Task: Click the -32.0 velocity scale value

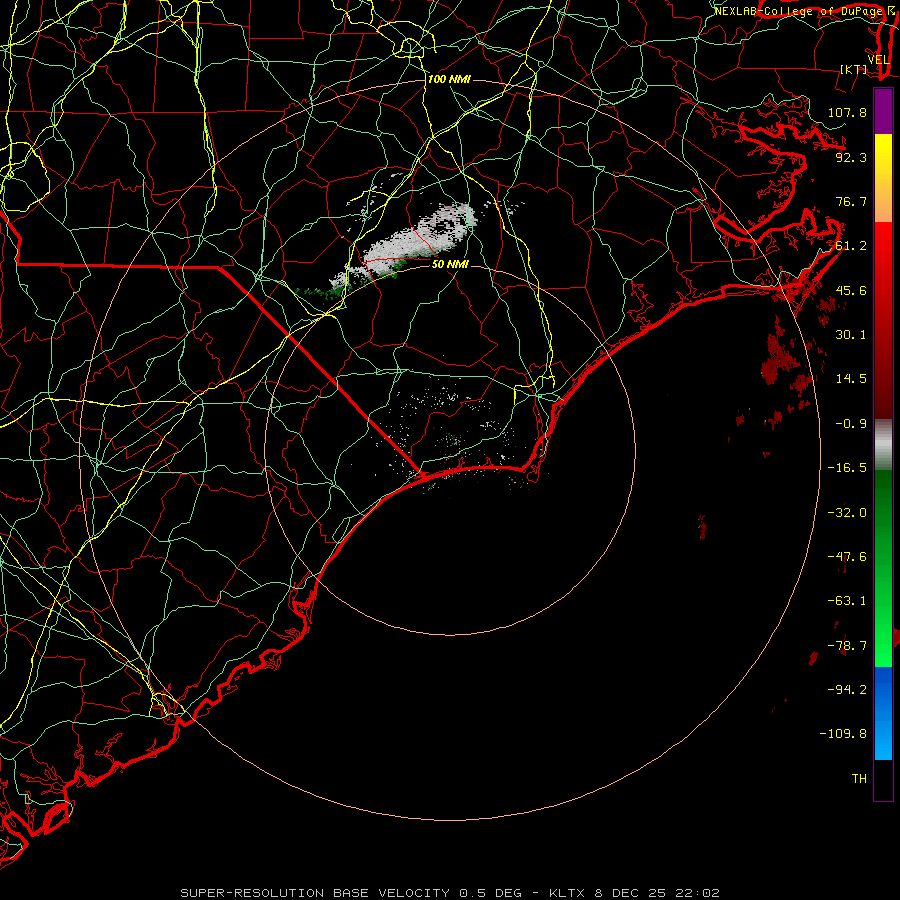Action: click(x=847, y=513)
